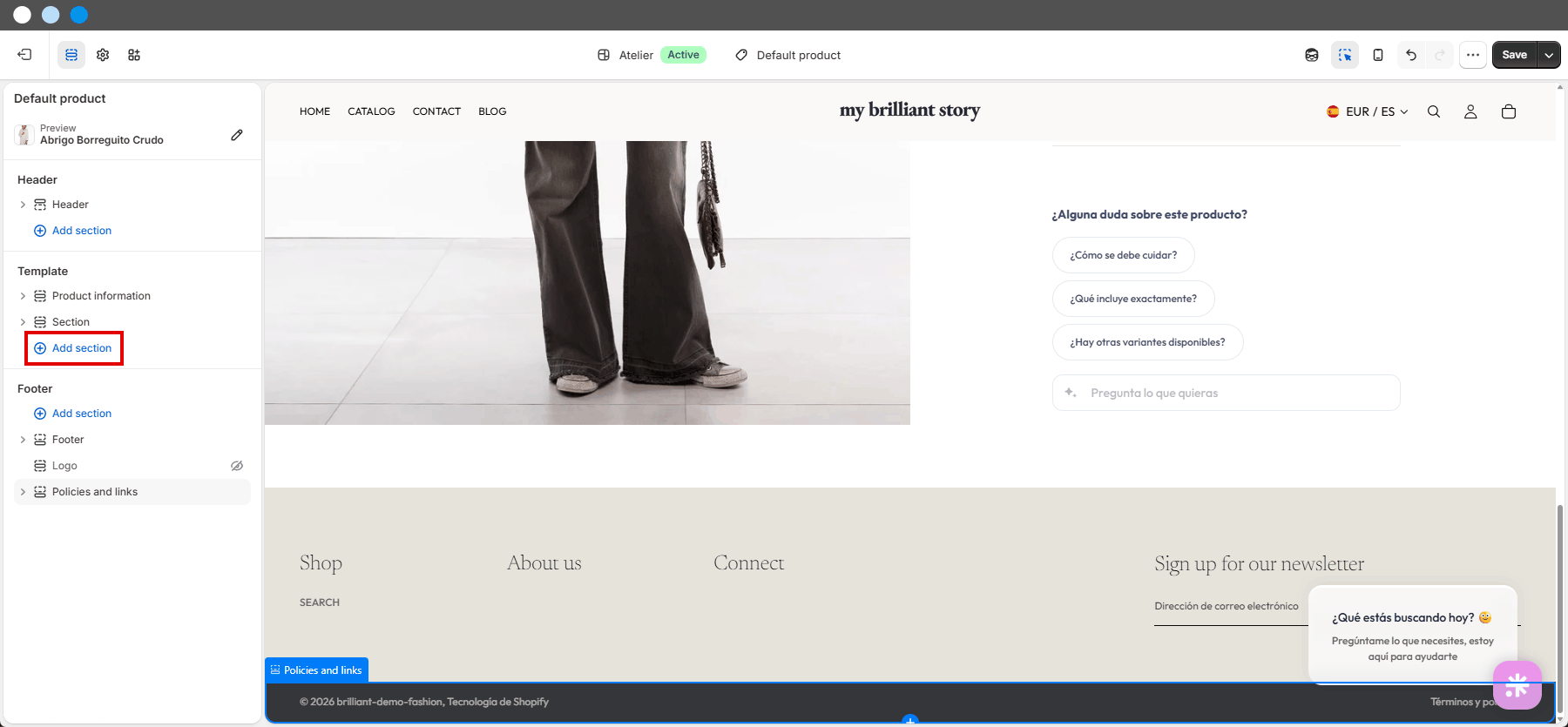Toggle the inspector selection tool icon
The width and height of the screenshot is (1568, 727).
pos(1345,55)
